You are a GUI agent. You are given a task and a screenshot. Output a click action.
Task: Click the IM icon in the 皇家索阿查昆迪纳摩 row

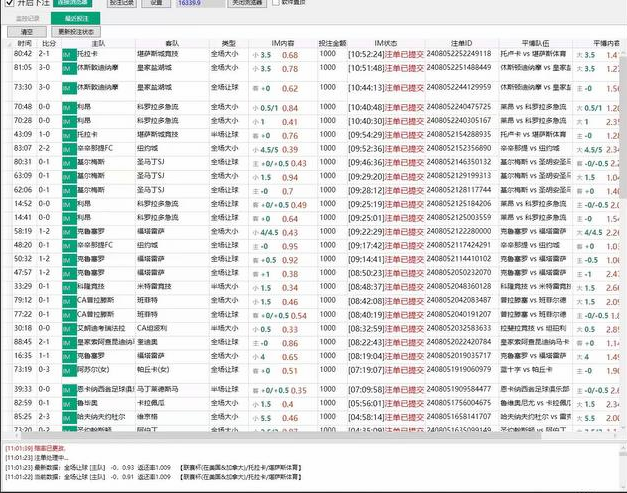[x=69, y=341]
